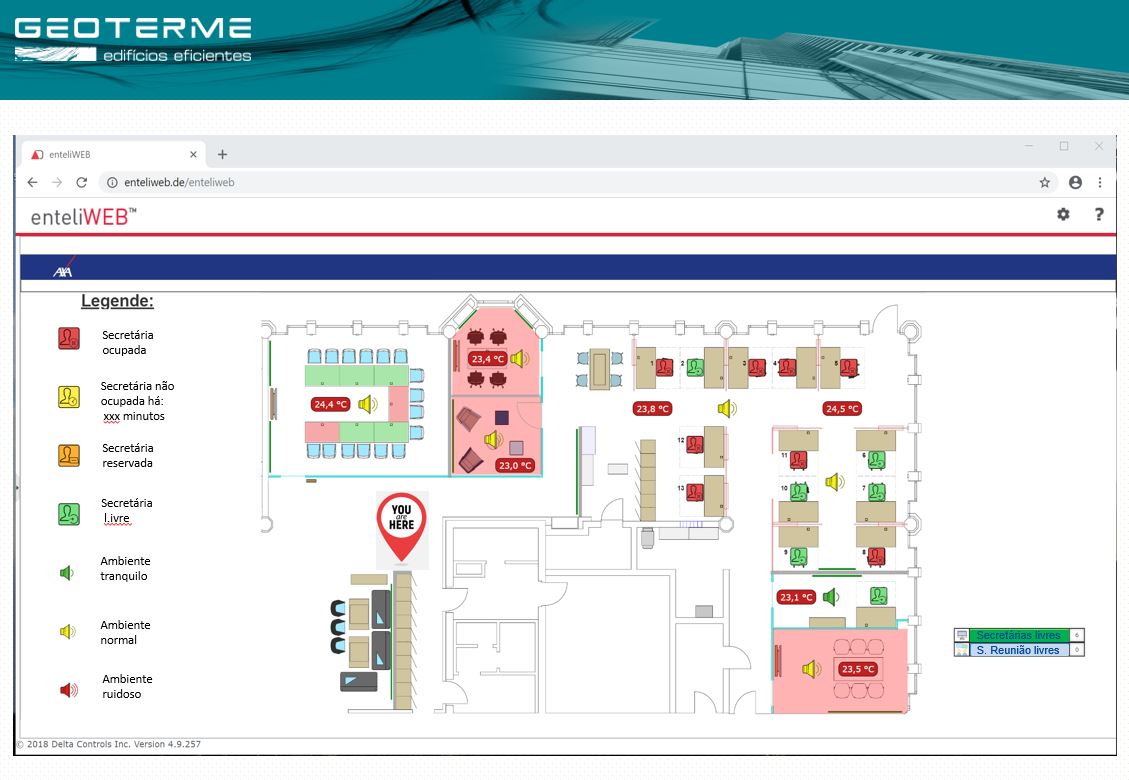The height and width of the screenshot is (780, 1129).
Task: Click yellow speaker between desks 10 and 7
Action: [x=835, y=481]
